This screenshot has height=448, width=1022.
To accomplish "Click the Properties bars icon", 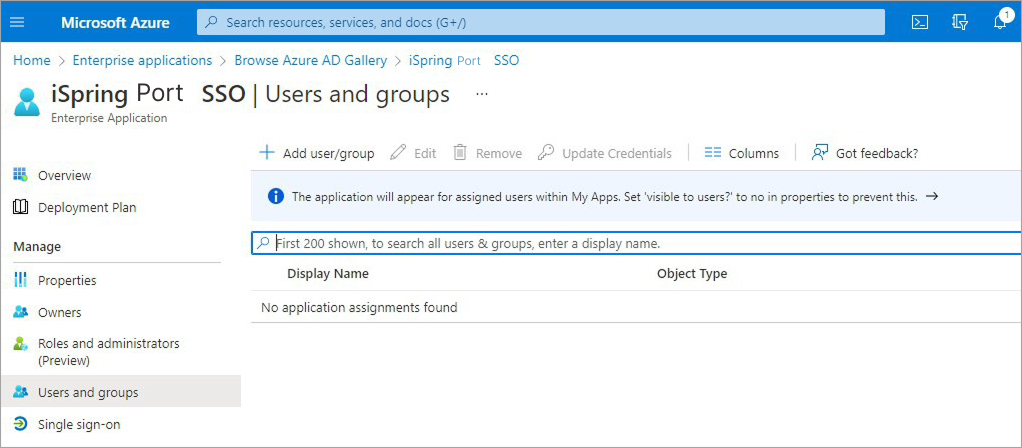I will coord(20,280).
